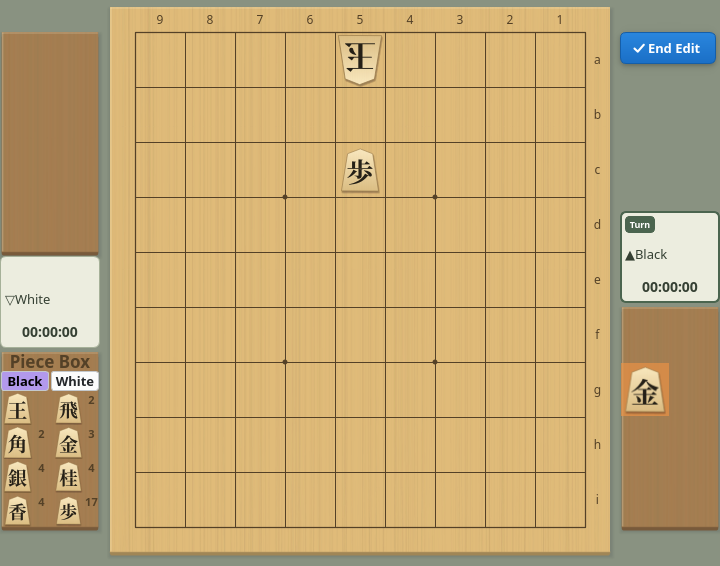Switch Piece Box to Black pieces

[25, 381]
